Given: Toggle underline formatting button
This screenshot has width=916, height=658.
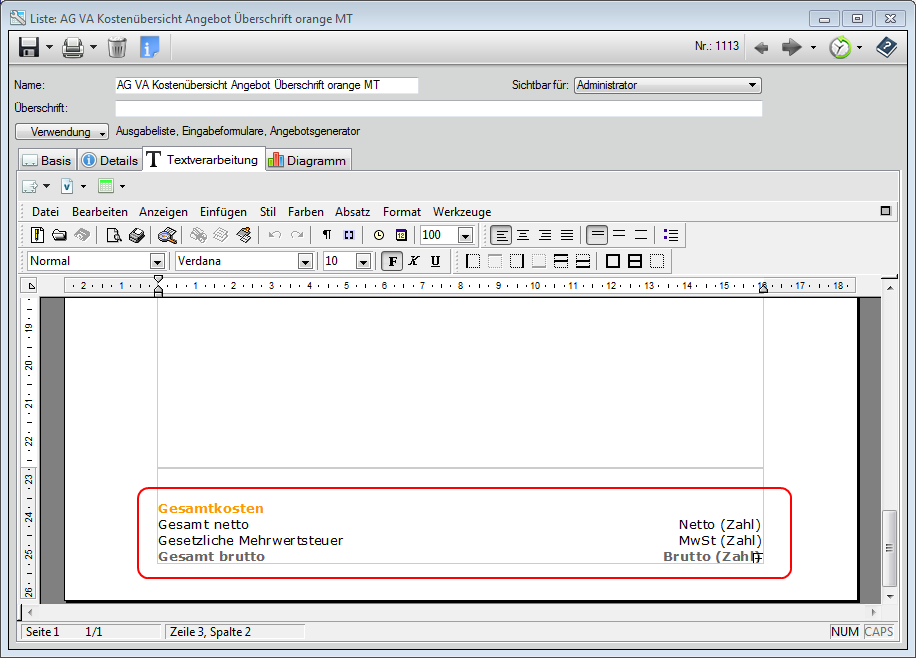Looking at the screenshot, I should [x=435, y=261].
